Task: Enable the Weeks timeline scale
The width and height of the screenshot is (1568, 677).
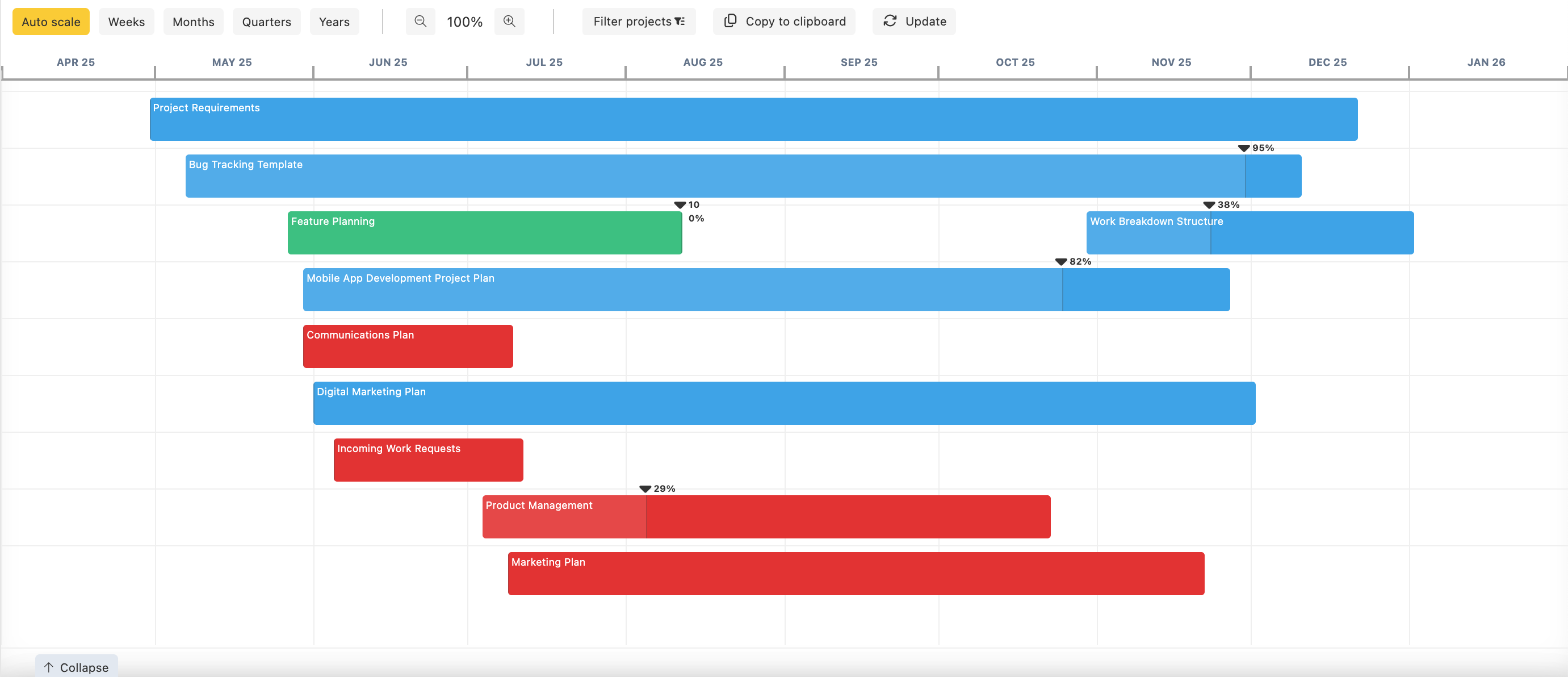Action: point(127,22)
